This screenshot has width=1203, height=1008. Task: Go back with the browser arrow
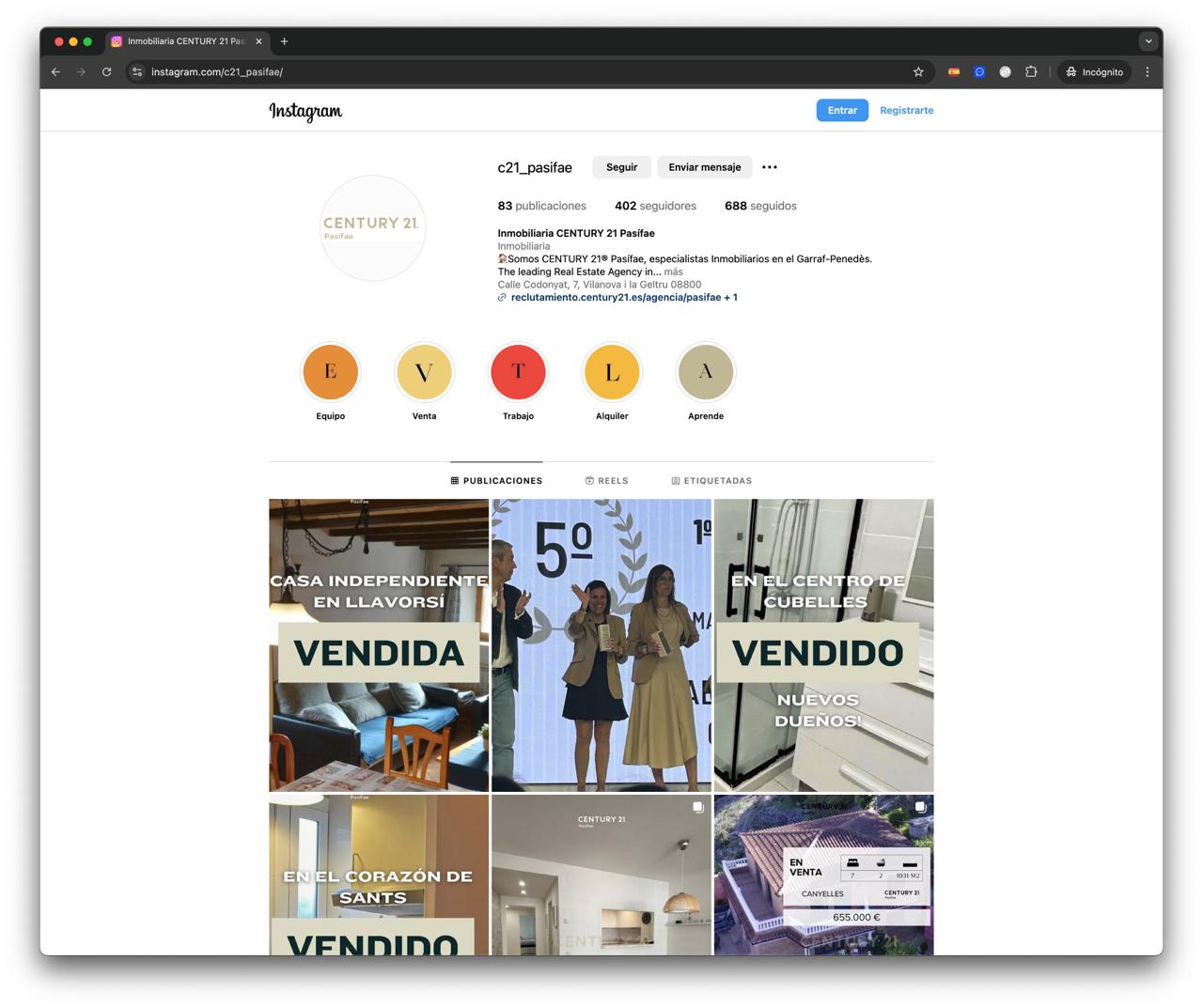point(55,72)
